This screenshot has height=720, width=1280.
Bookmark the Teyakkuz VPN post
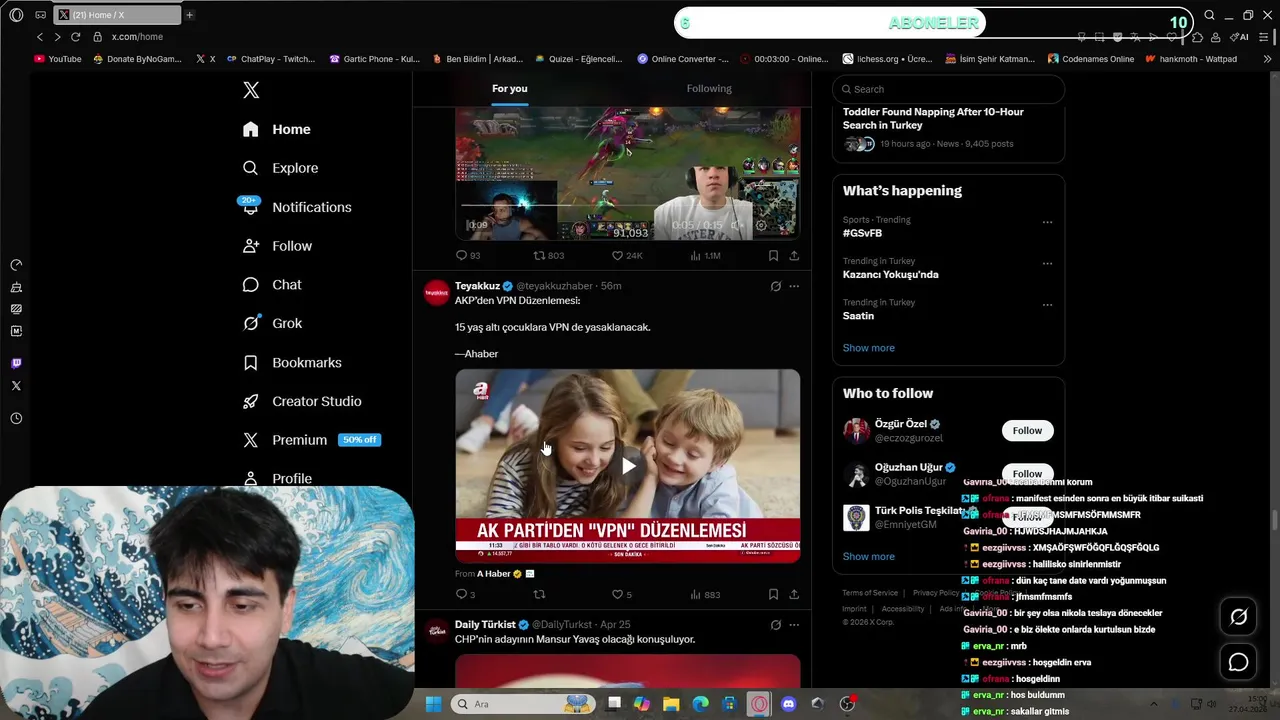pos(773,594)
